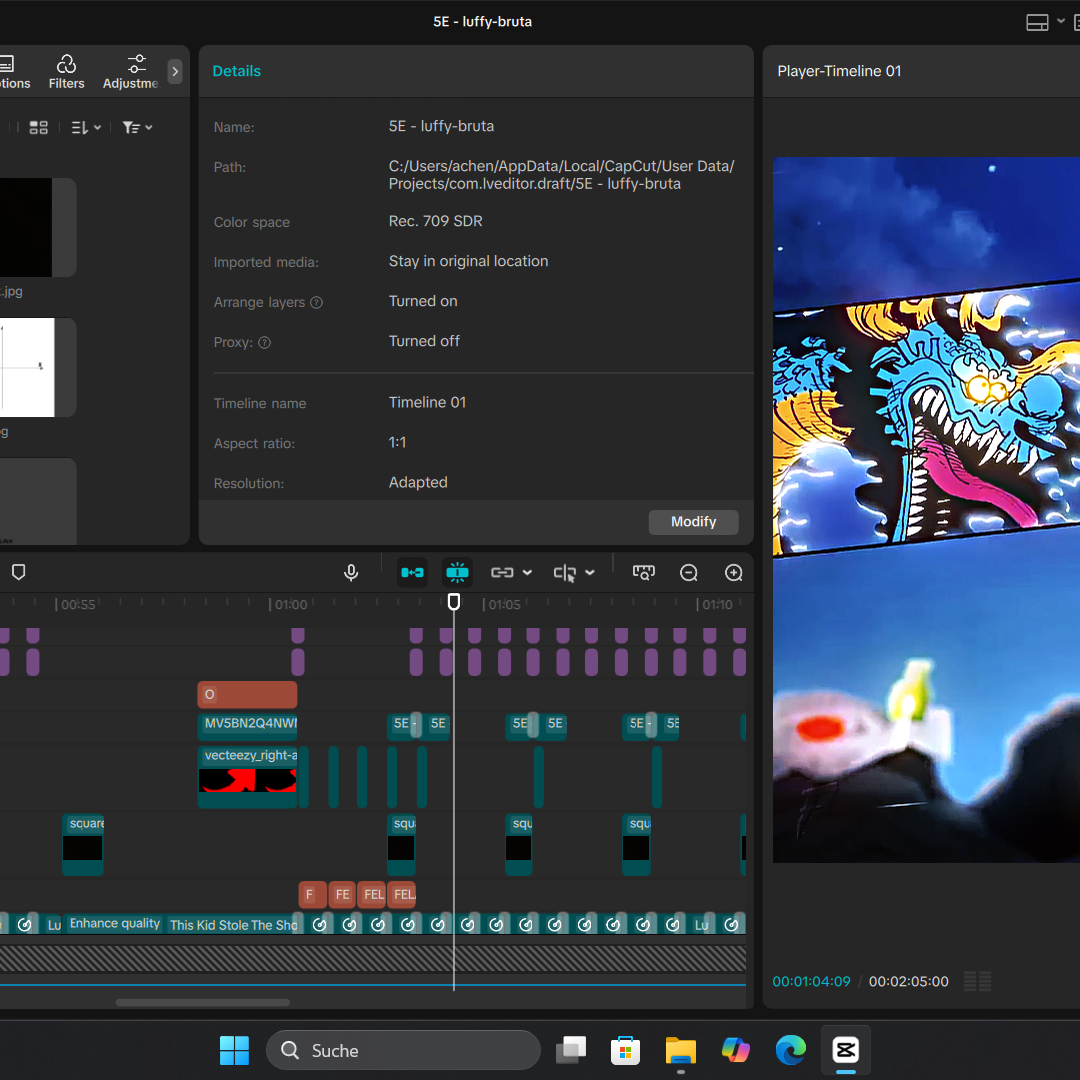Image resolution: width=1080 pixels, height=1080 pixels.
Task: Click the microphone record voiceover icon
Action: click(x=351, y=572)
